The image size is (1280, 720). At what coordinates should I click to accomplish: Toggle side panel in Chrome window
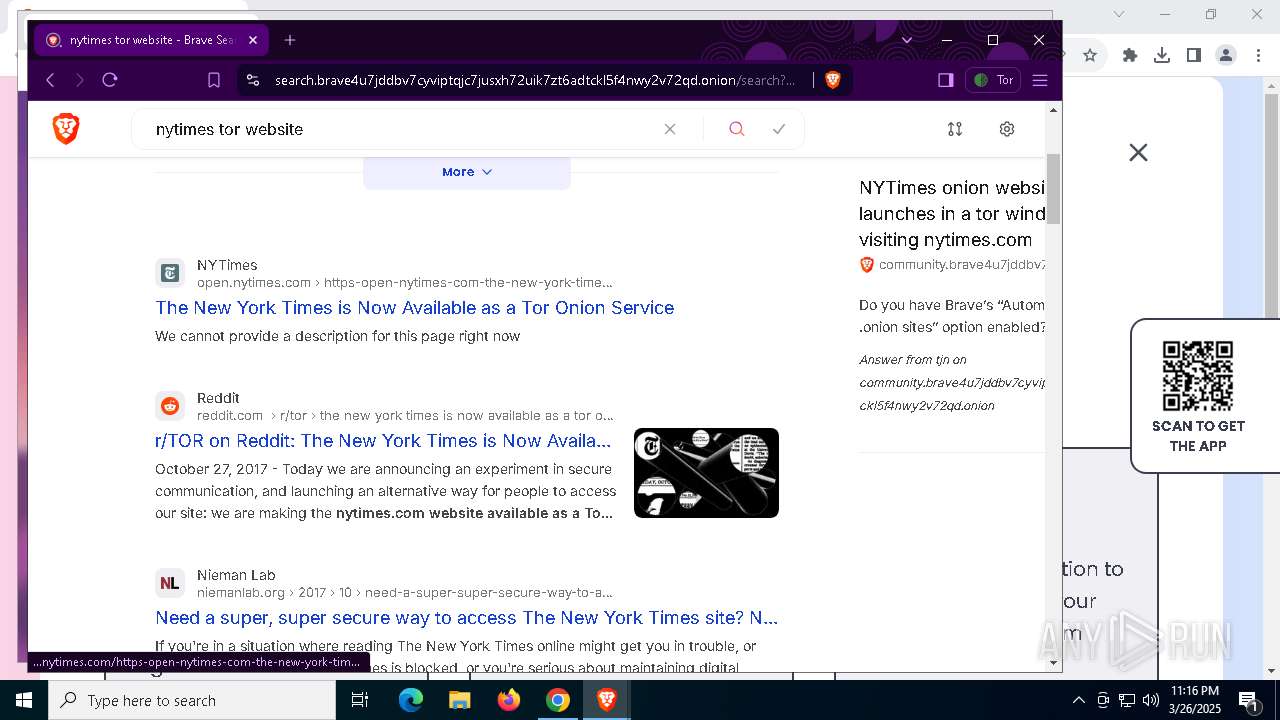(x=1194, y=55)
